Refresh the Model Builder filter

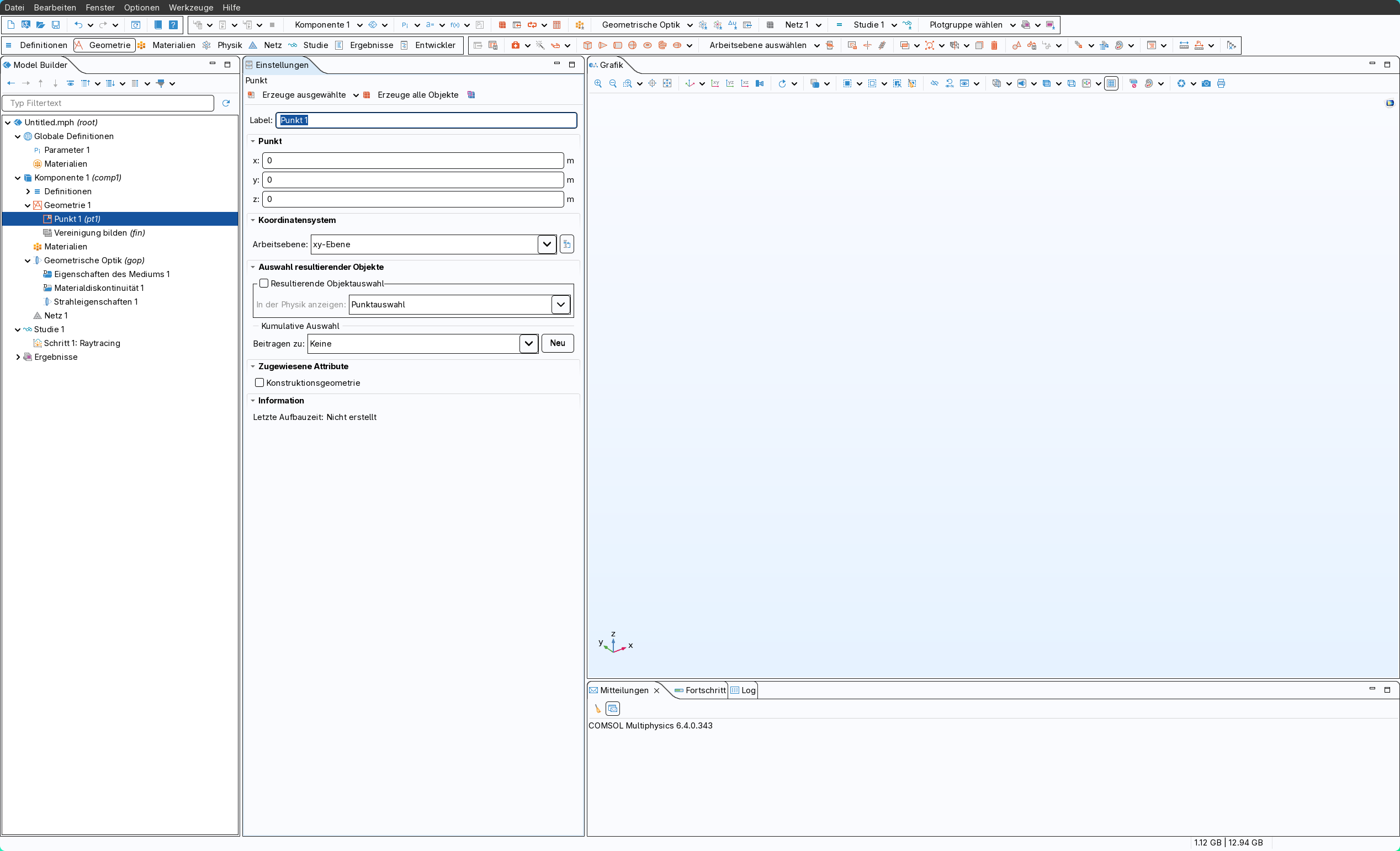[x=226, y=103]
